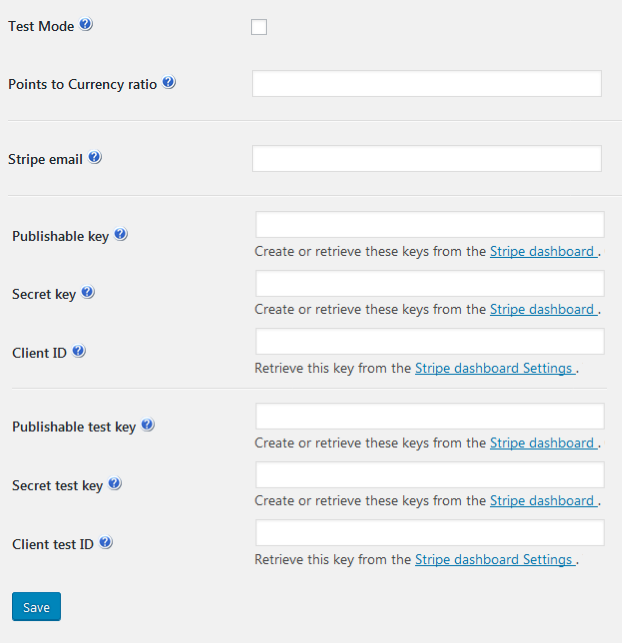
Task: Focus the Client ID input field
Action: (430, 341)
